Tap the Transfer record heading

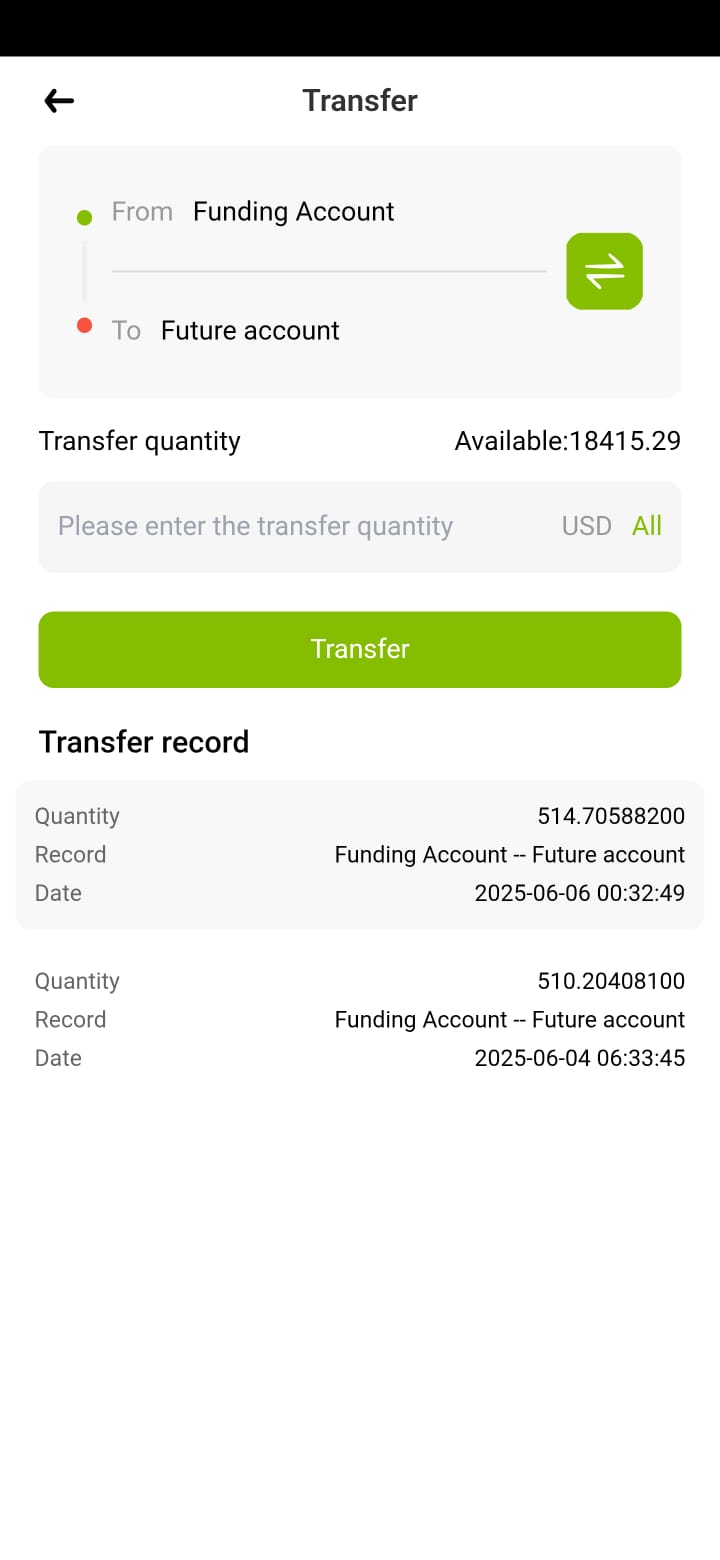click(144, 742)
